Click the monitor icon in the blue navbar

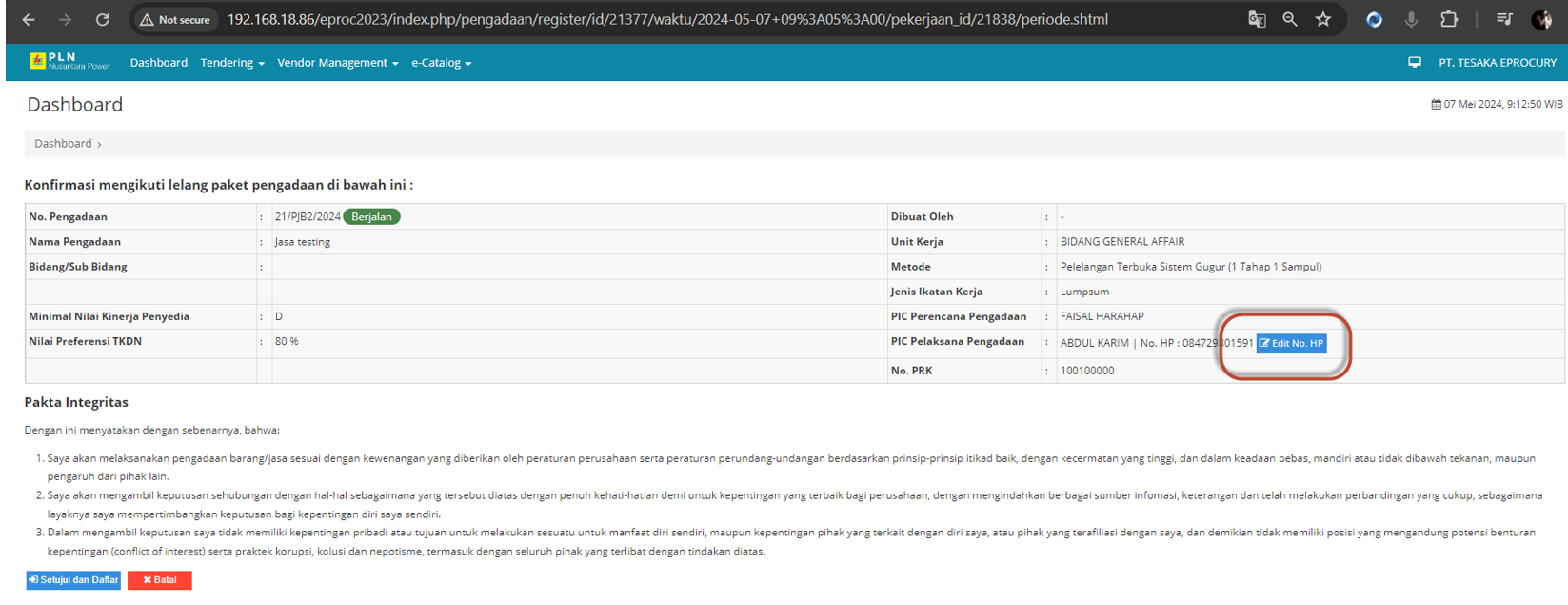pyautogui.click(x=1415, y=62)
